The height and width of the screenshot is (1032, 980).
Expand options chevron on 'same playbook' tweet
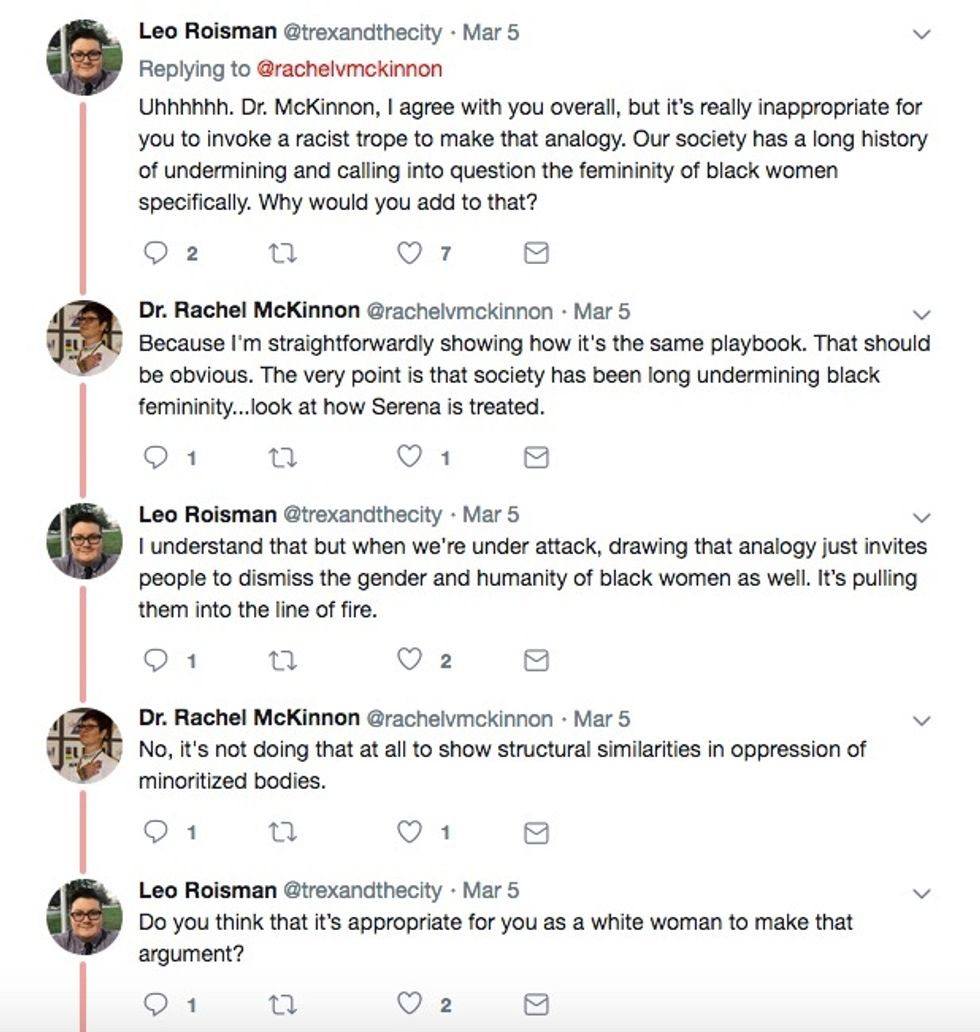click(x=922, y=314)
